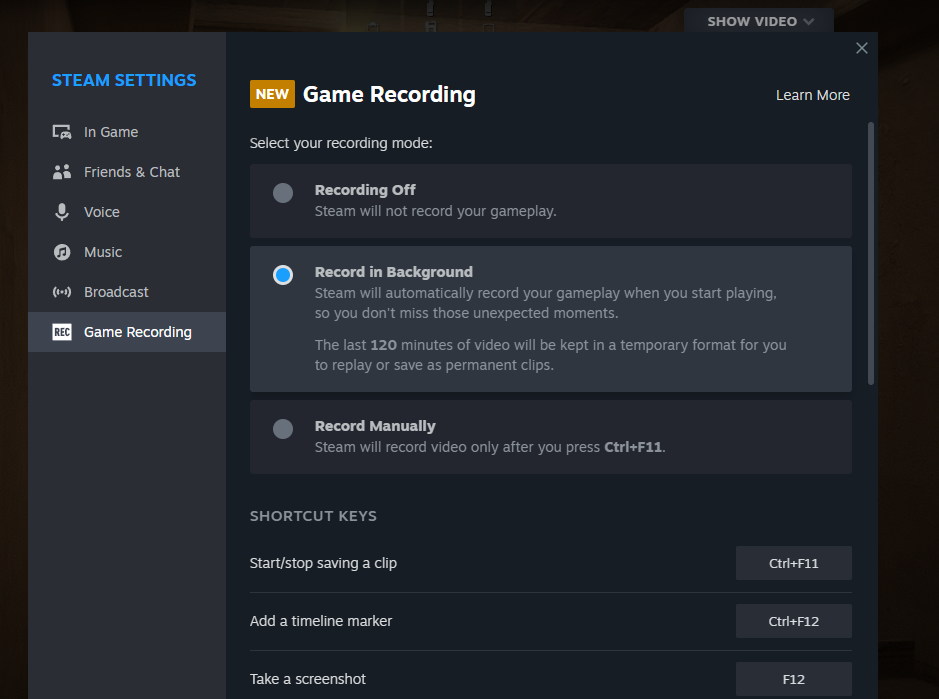Click the settings panel vertical scrollbar
The width and height of the screenshot is (939, 699).
pyautogui.click(x=871, y=253)
